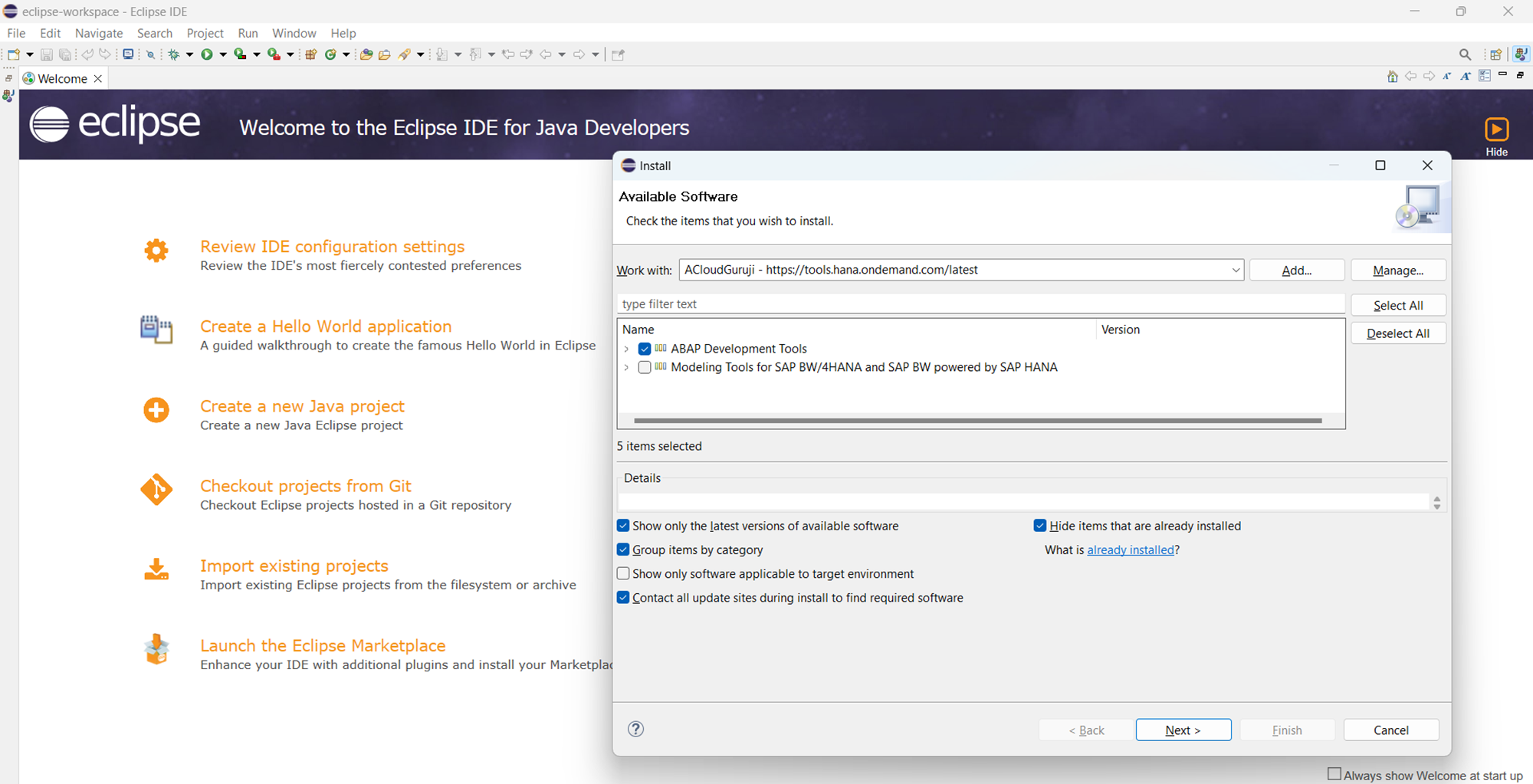The width and height of the screenshot is (1533, 784).
Task: Open the Help menu
Action: [x=343, y=33]
